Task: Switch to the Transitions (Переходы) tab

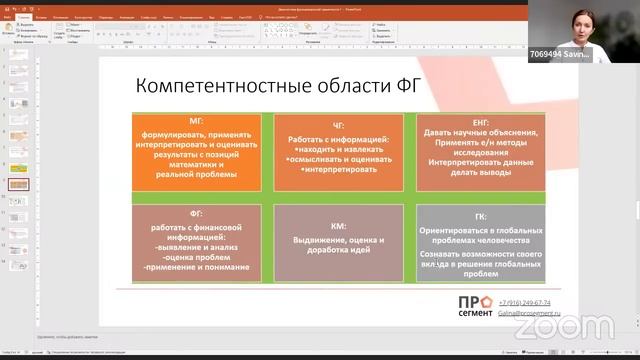Action: 106,17
